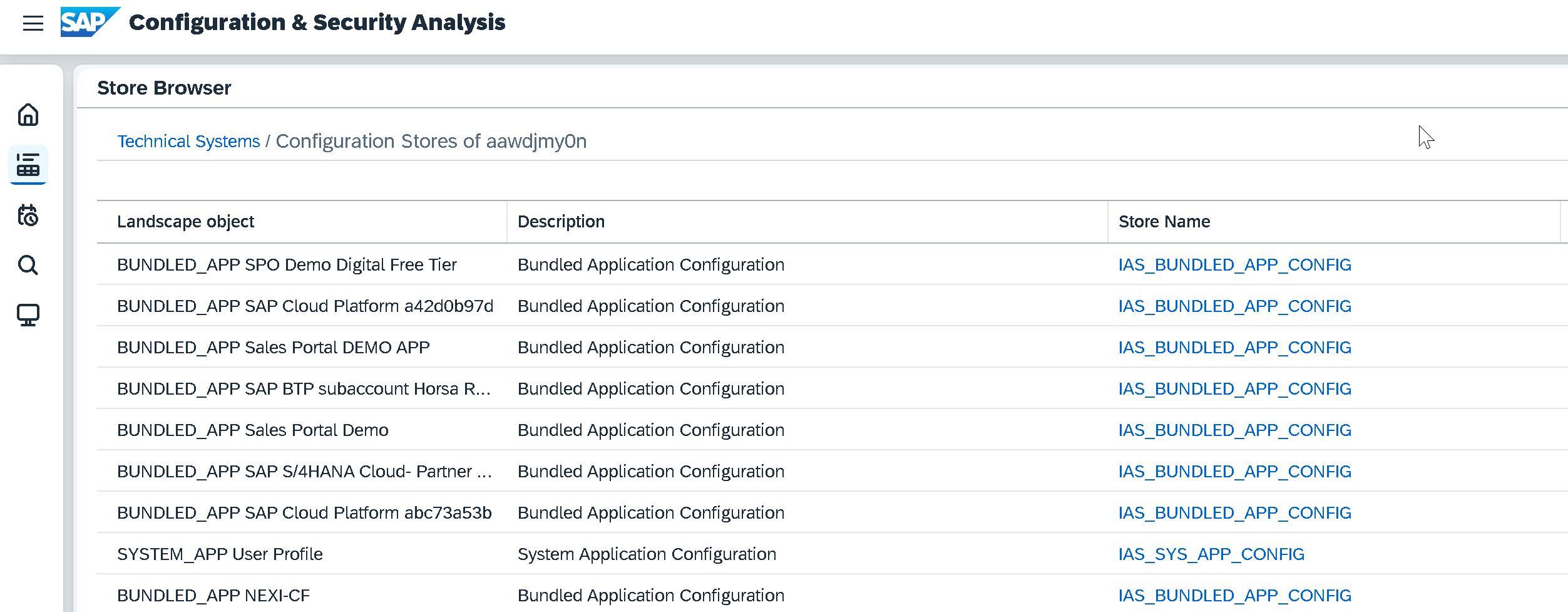The width and height of the screenshot is (1568, 612).
Task: Open the hamburger navigation menu
Action: coord(33,23)
